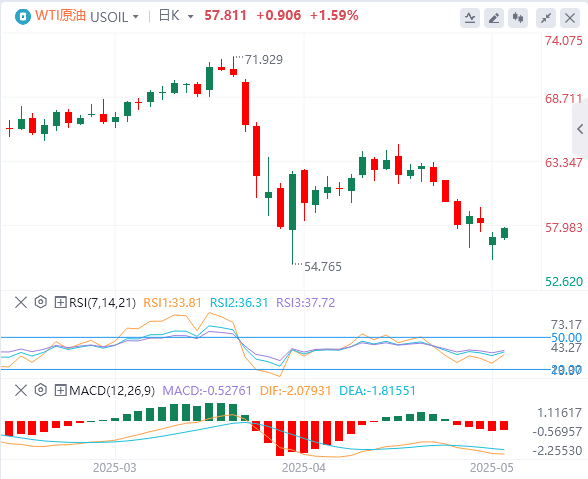Viewport: 588px width, 479px height.
Task: Expand the side panel chevron on right edge
Action: (x=580, y=129)
